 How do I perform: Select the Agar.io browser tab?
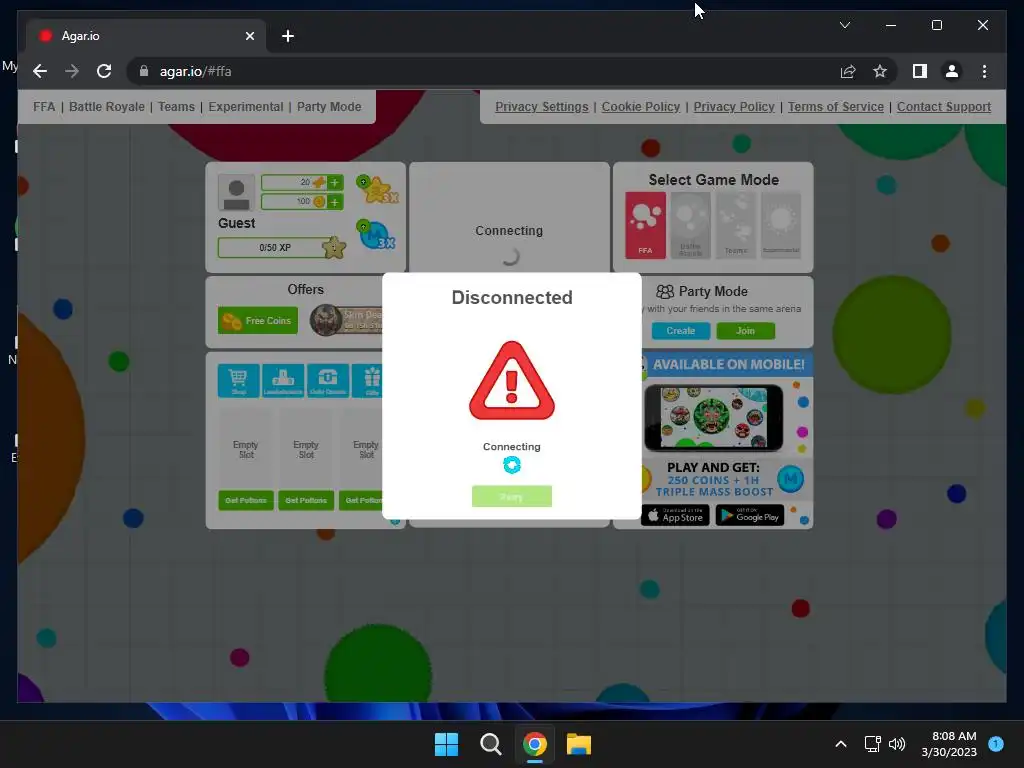tap(146, 36)
